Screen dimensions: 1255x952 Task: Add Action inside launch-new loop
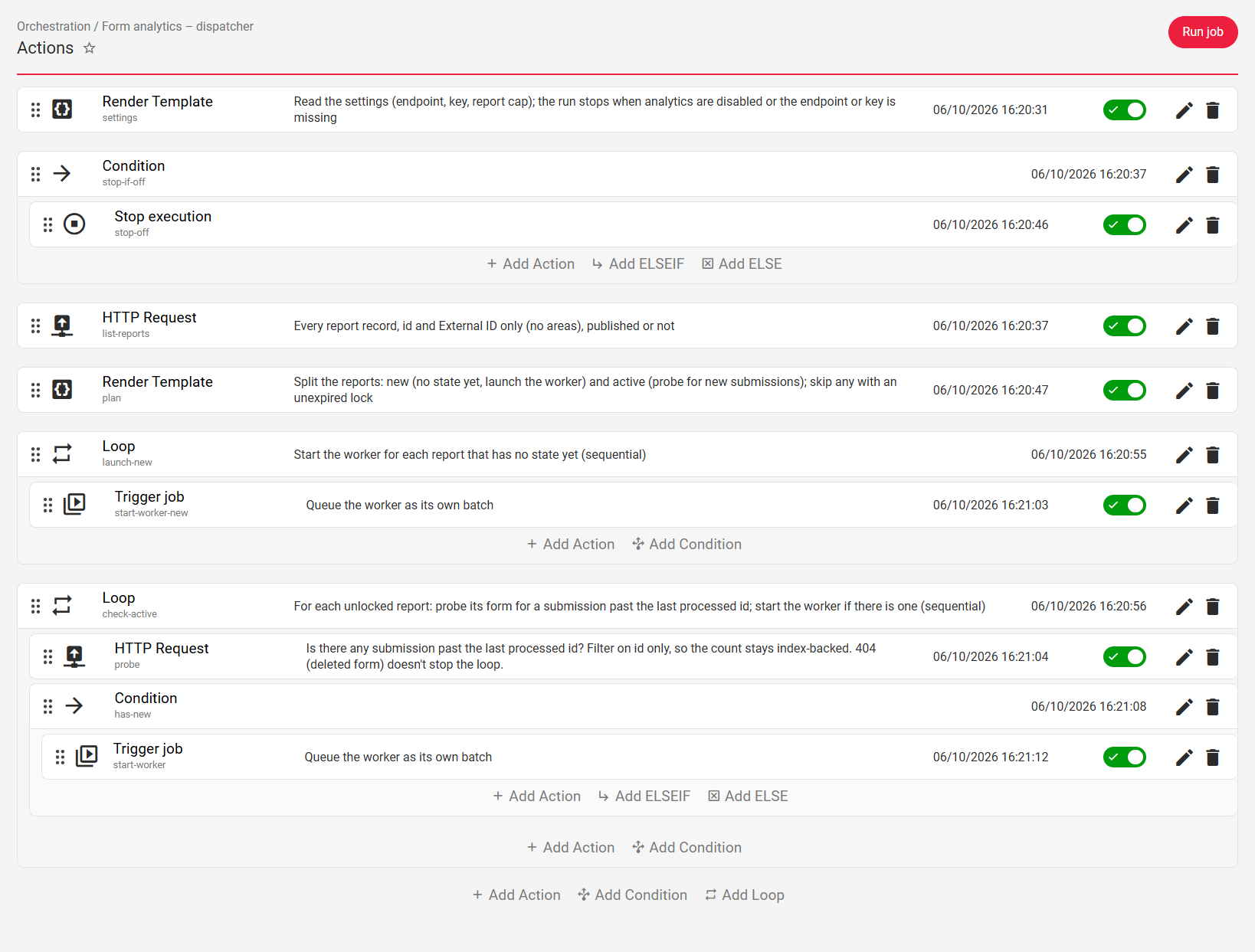pyautogui.click(x=571, y=545)
